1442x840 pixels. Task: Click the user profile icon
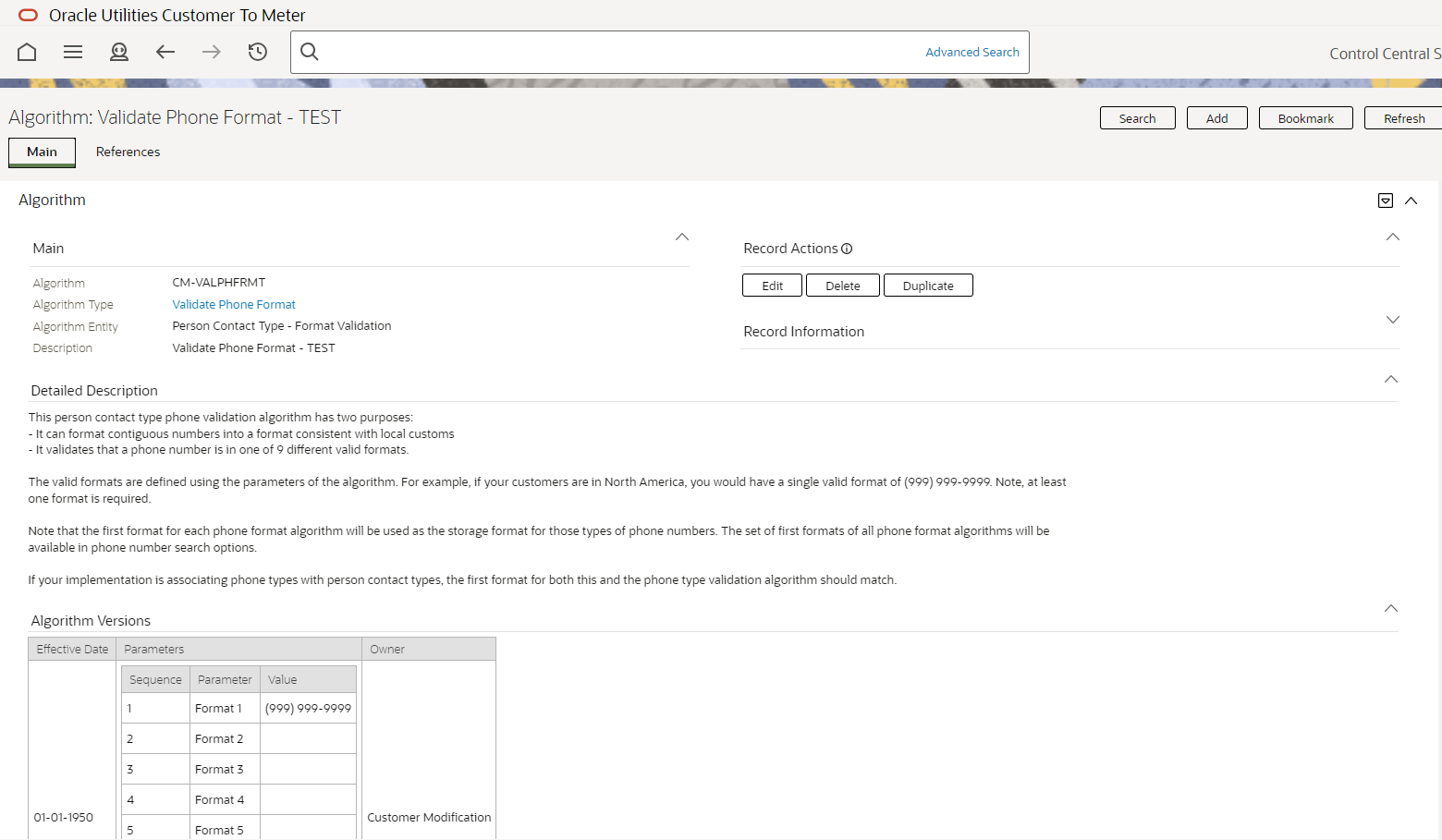[118, 52]
